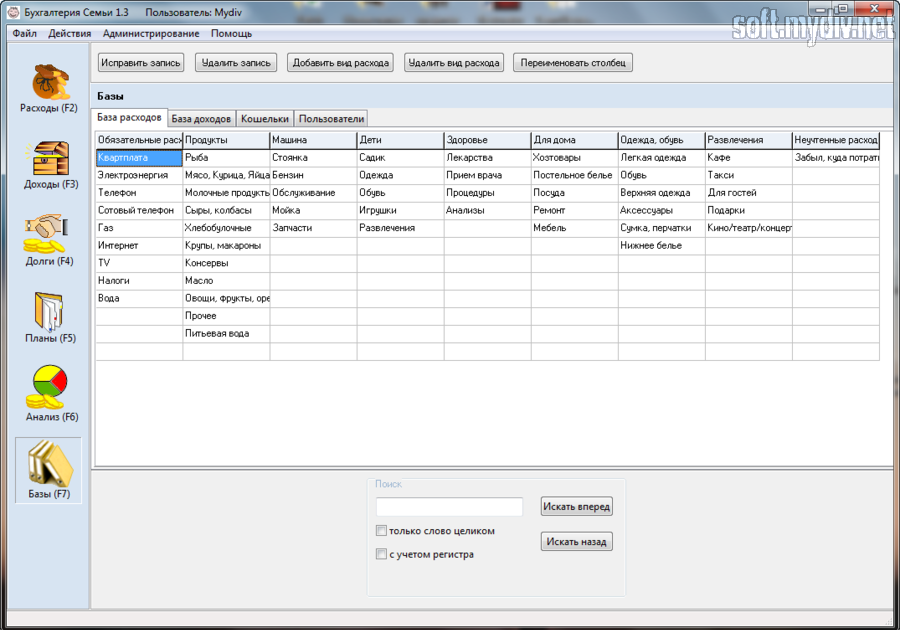900x630 pixels.
Task: Open the Действия menu
Action: tap(69, 33)
